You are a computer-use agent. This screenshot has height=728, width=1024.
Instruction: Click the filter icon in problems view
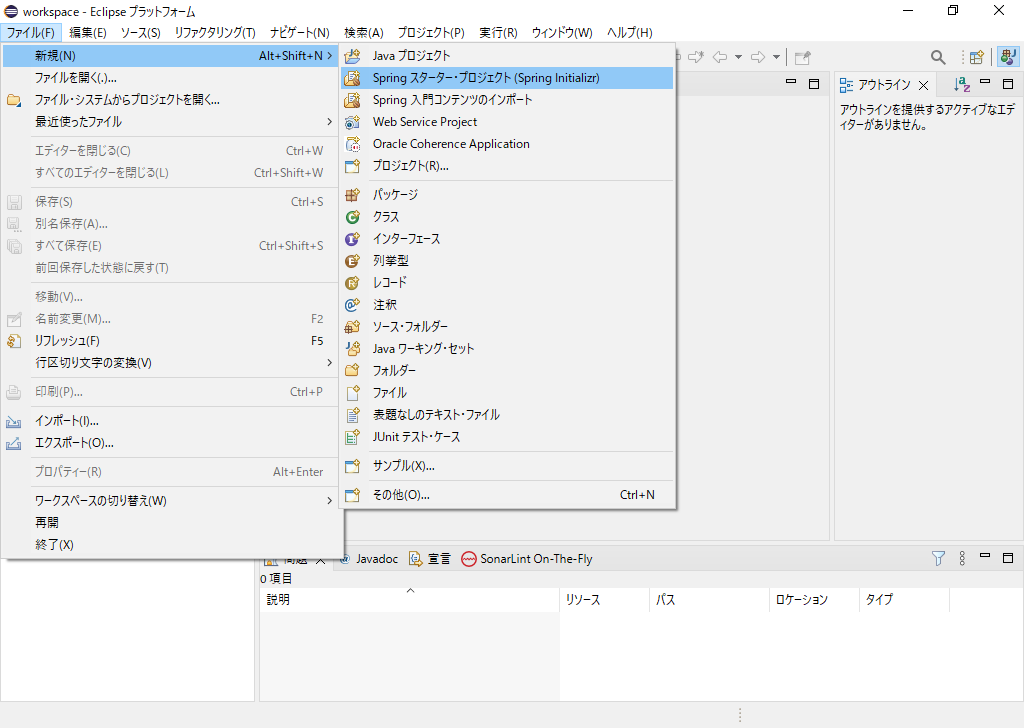click(x=938, y=558)
